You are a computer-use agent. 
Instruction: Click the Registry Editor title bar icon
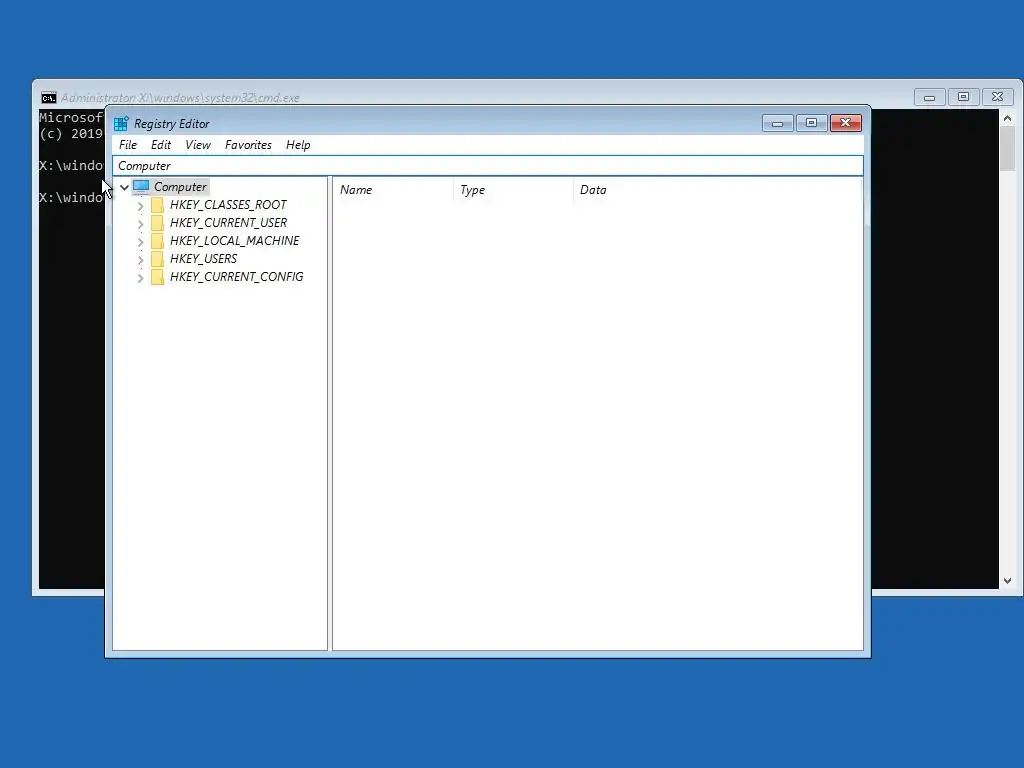[x=121, y=123]
